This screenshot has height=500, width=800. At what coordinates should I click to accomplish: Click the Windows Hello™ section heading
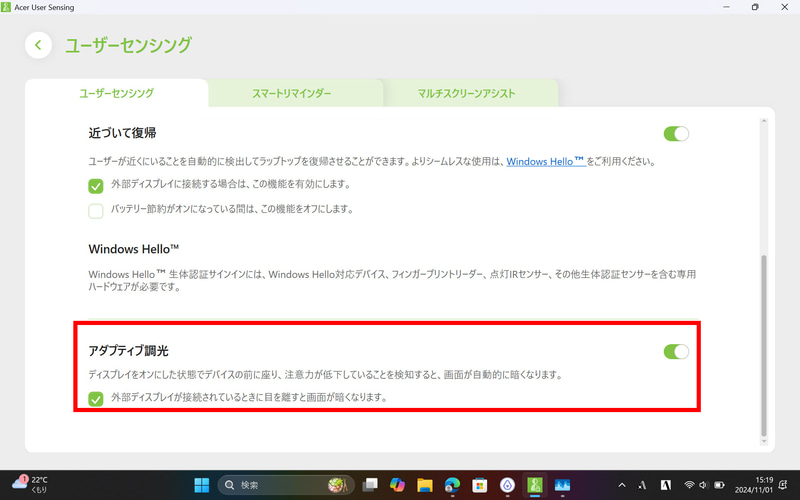(134, 249)
